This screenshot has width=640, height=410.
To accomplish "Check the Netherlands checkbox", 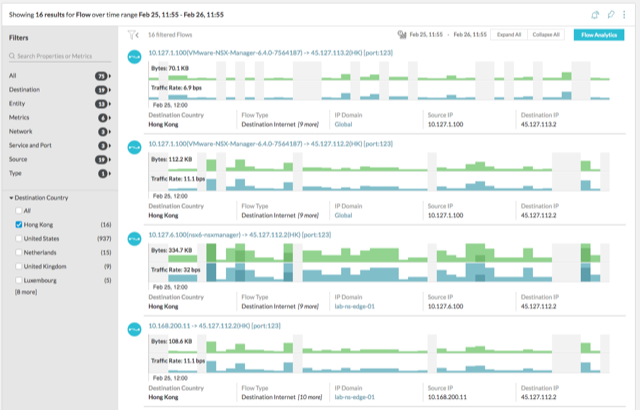I will point(18,252).
